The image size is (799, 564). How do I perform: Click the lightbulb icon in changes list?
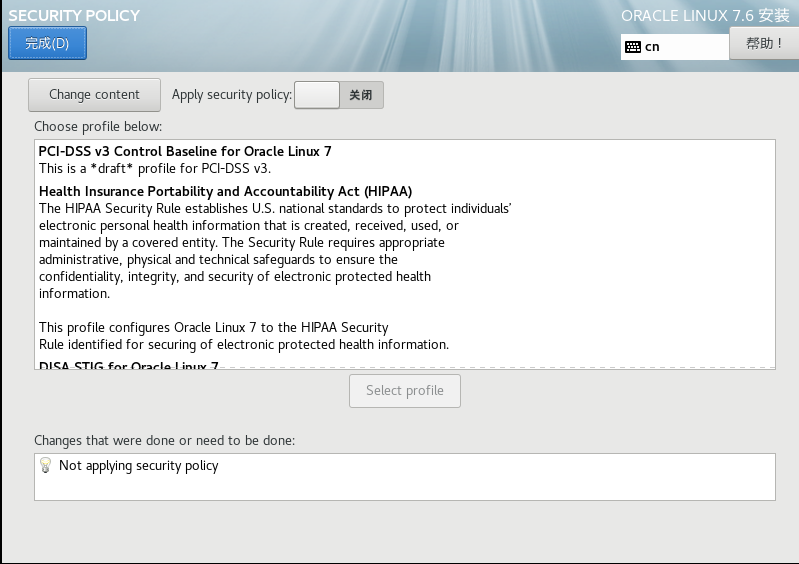click(45, 465)
